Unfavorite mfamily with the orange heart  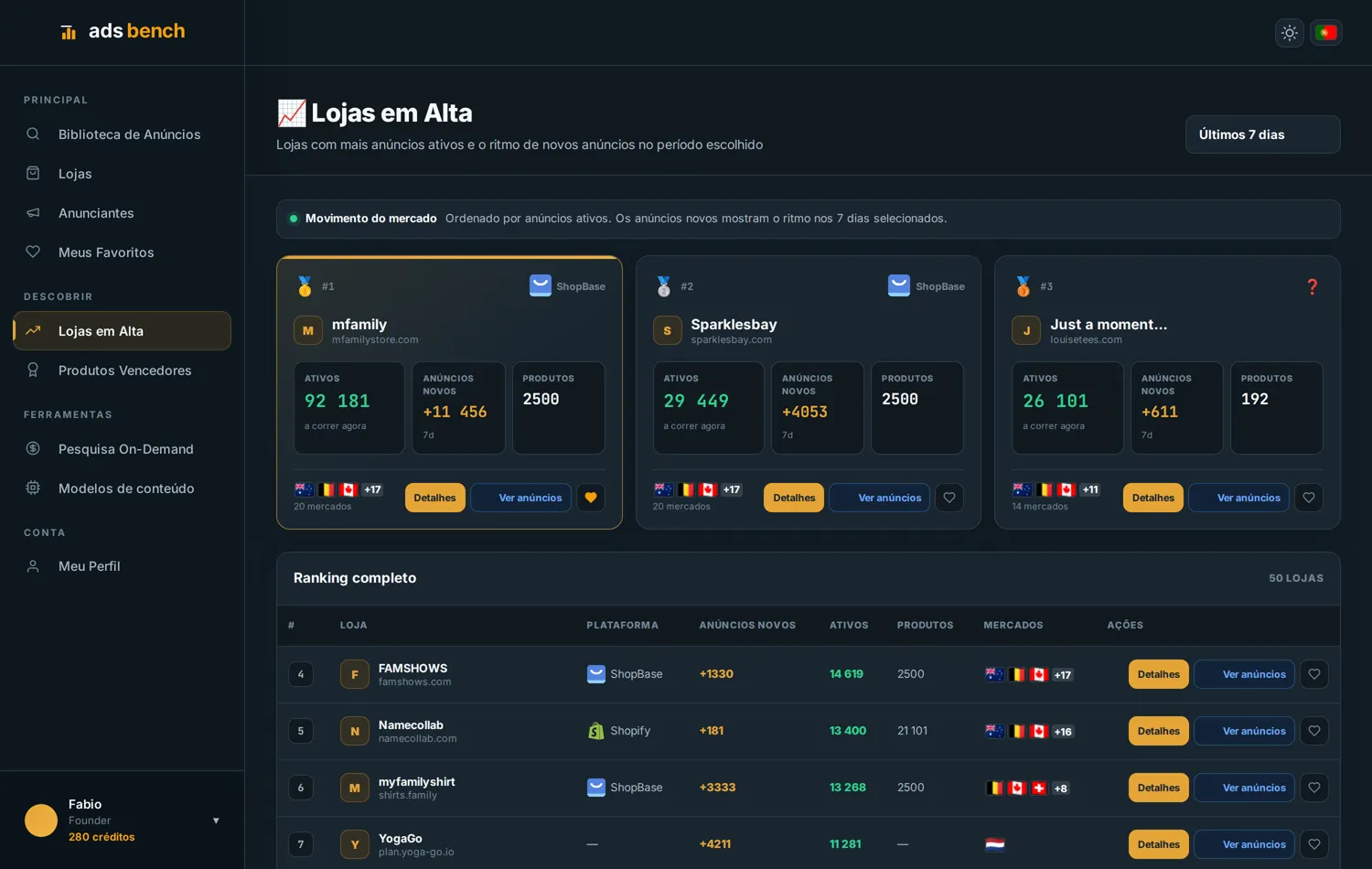click(x=591, y=498)
